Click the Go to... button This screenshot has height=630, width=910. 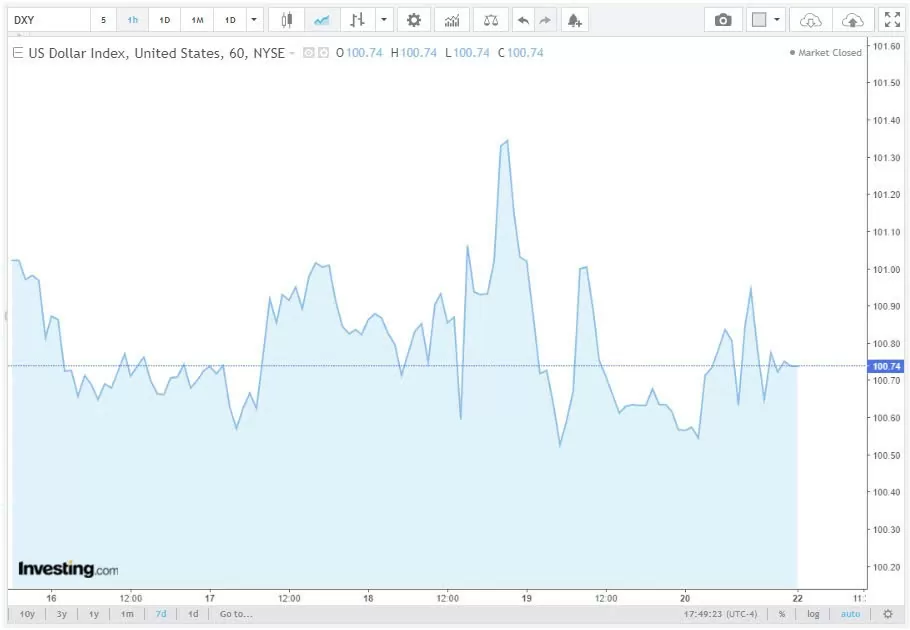(236, 614)
